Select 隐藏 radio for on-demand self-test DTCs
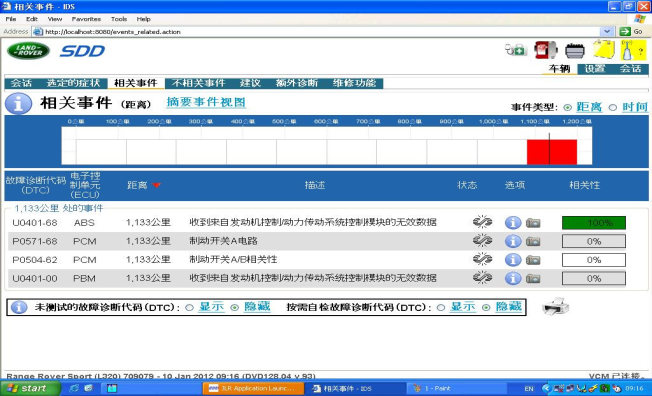Image resolution: width=652 pixels, height=396 pixels. [x=486, y=308]
